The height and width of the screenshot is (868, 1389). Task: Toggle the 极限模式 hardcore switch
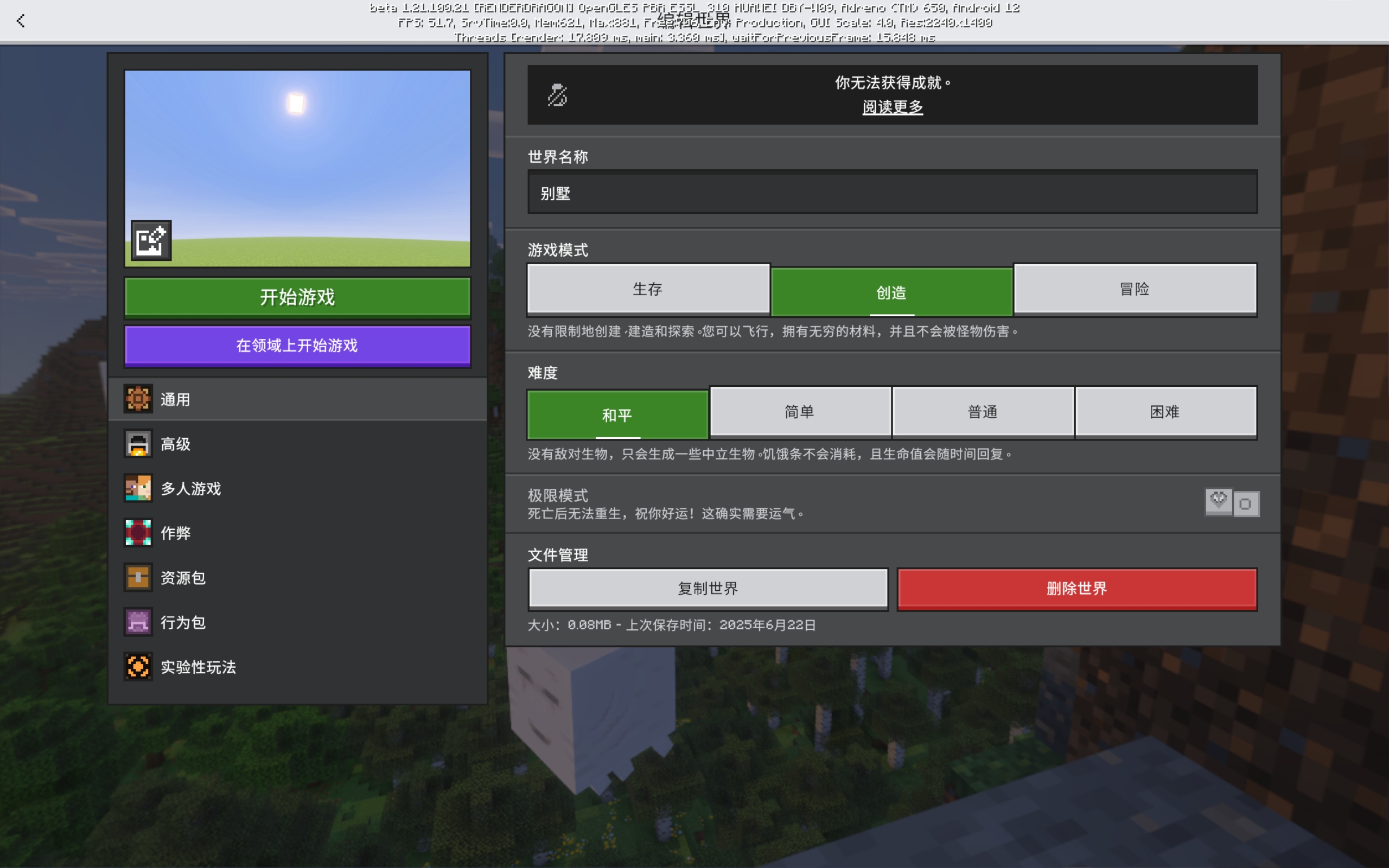point(1232,503)
